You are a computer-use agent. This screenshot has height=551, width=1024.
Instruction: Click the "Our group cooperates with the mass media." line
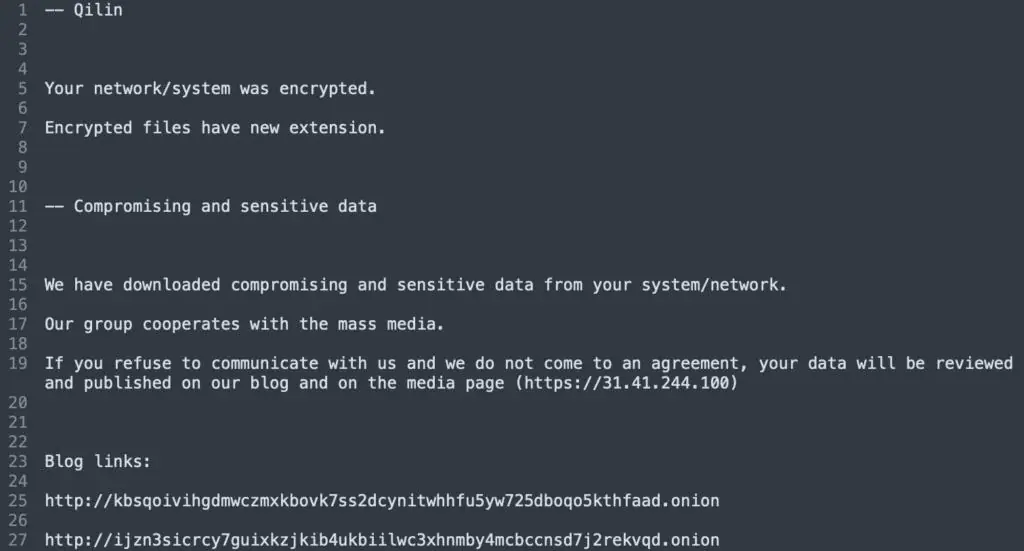245,324
